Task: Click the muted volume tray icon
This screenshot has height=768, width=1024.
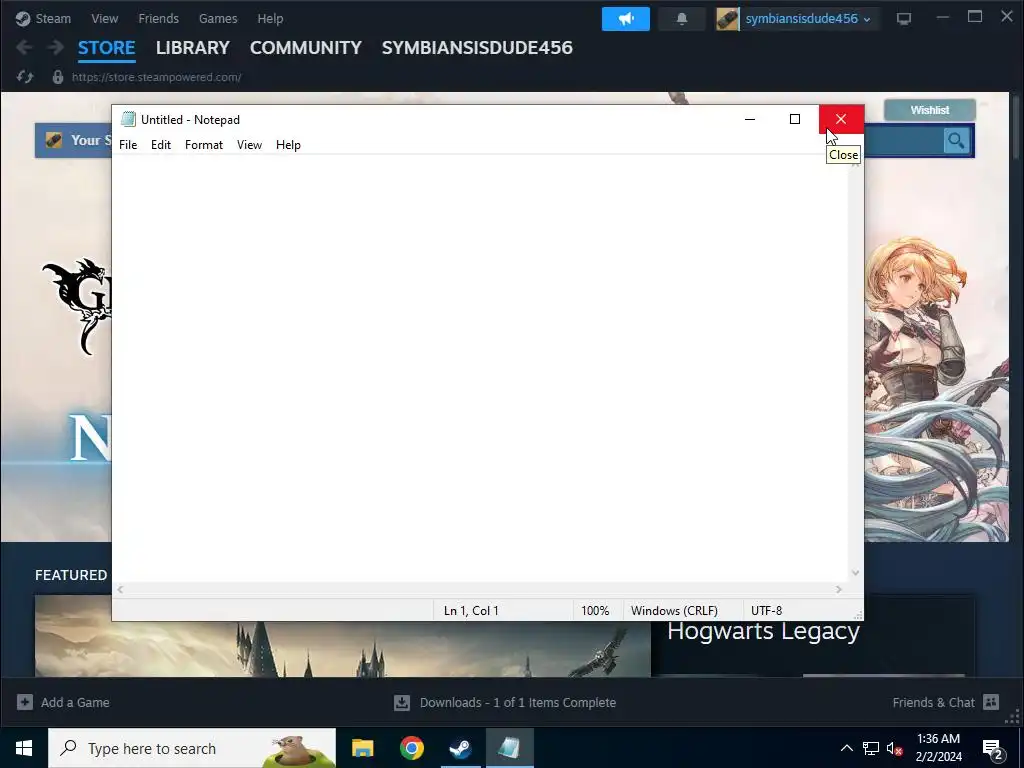Action: coord(894,748)
